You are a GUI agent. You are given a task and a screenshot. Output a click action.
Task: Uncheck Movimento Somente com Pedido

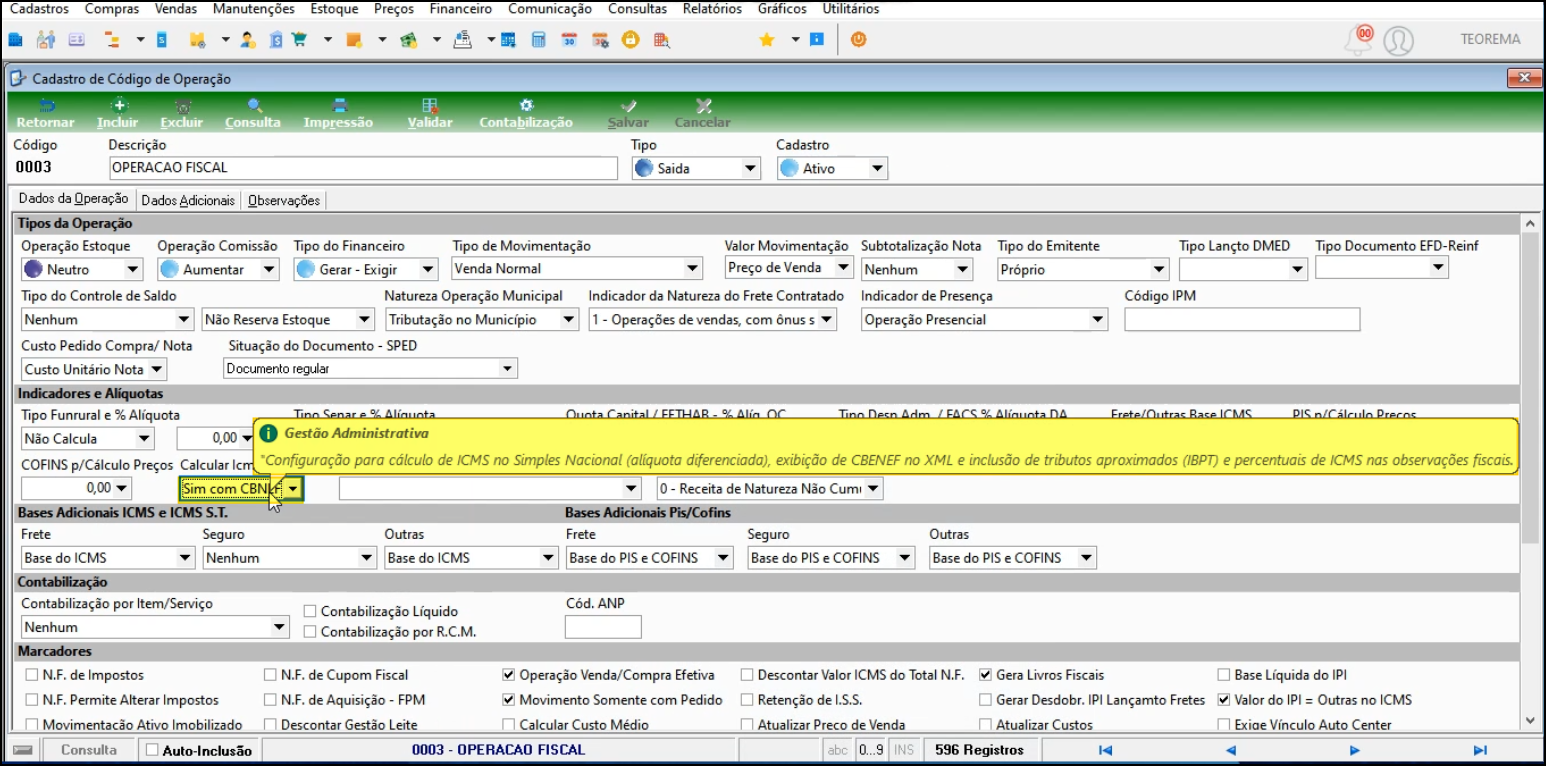pyautogui.click(x=509, y=700)
